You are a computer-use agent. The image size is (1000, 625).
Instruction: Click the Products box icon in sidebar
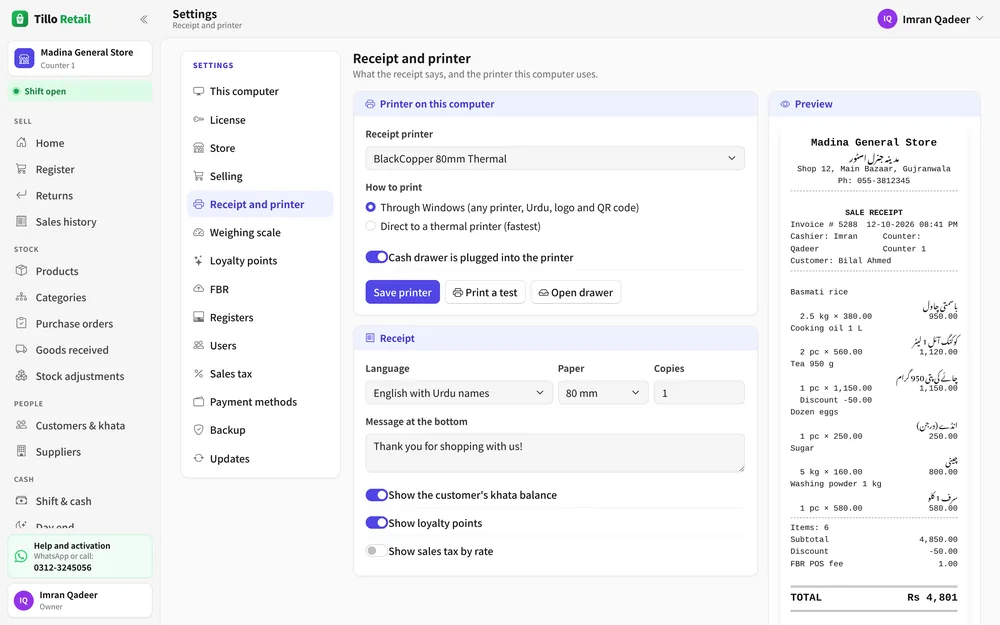[x=22, y=270]
